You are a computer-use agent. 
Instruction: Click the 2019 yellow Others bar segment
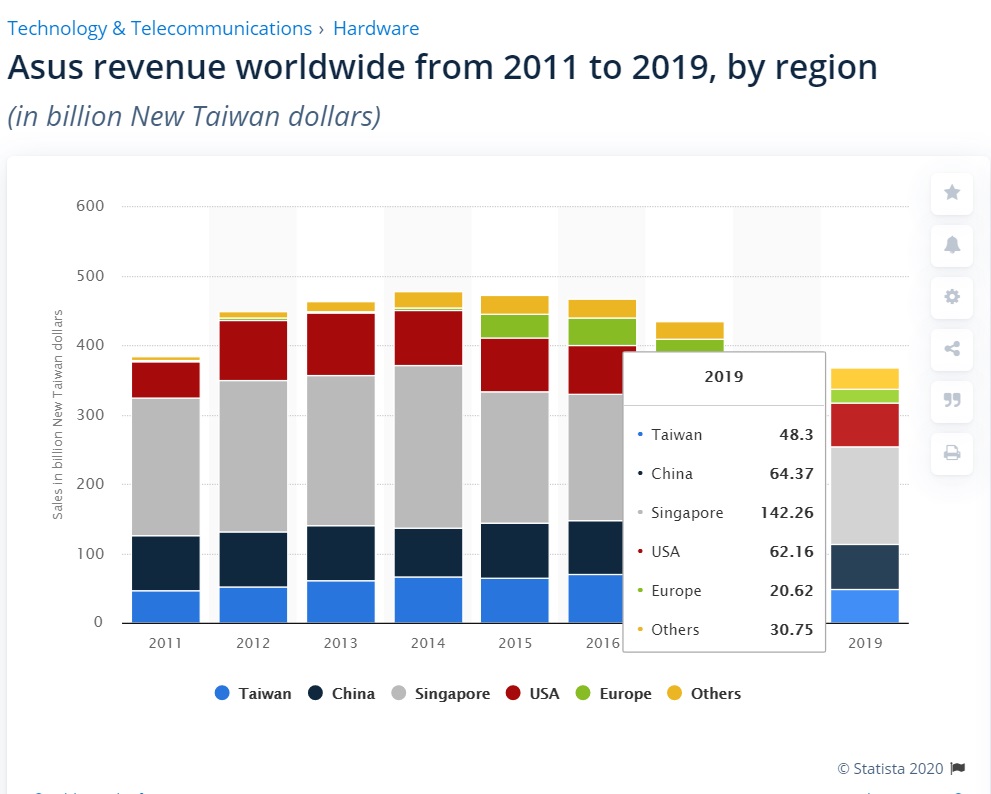click(x=865, y=379)
